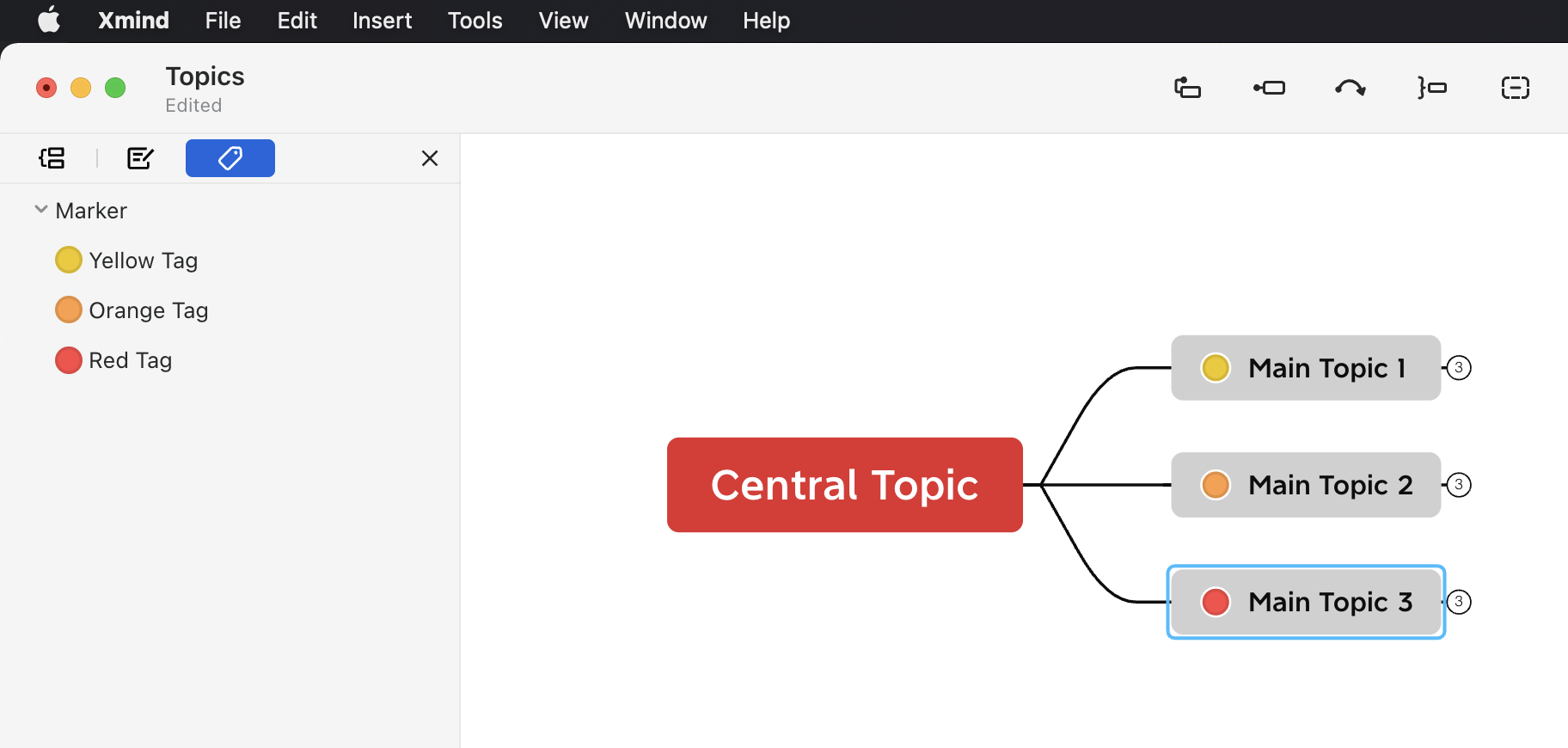Viewport: 1568px width, 748px height.
Task: Switch to the Notes panel tab
Action: click(x=140, y=158)
